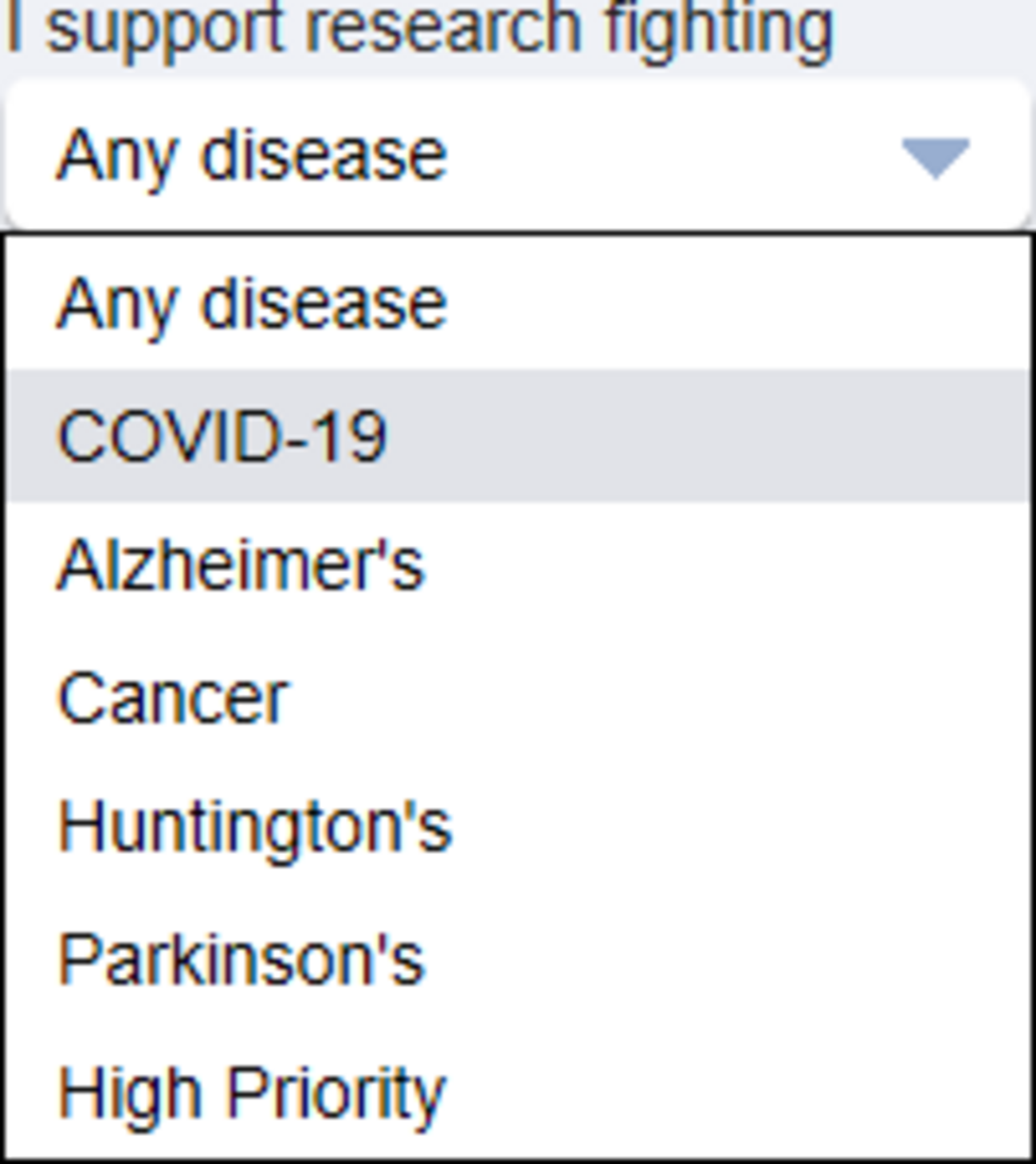Set research cause to Parkinson's
Image resolution: width=1036 pixels, height=1164 pixels.
pyautogui.click(x=241, y=960)
